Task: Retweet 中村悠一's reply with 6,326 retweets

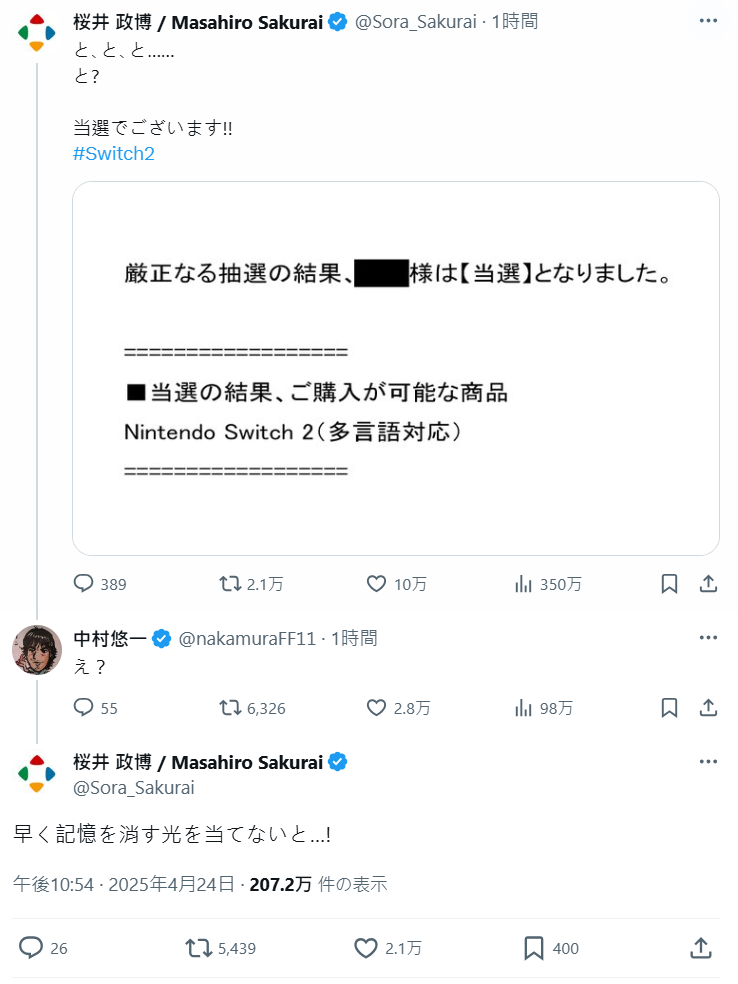Action: coord(229,708)
